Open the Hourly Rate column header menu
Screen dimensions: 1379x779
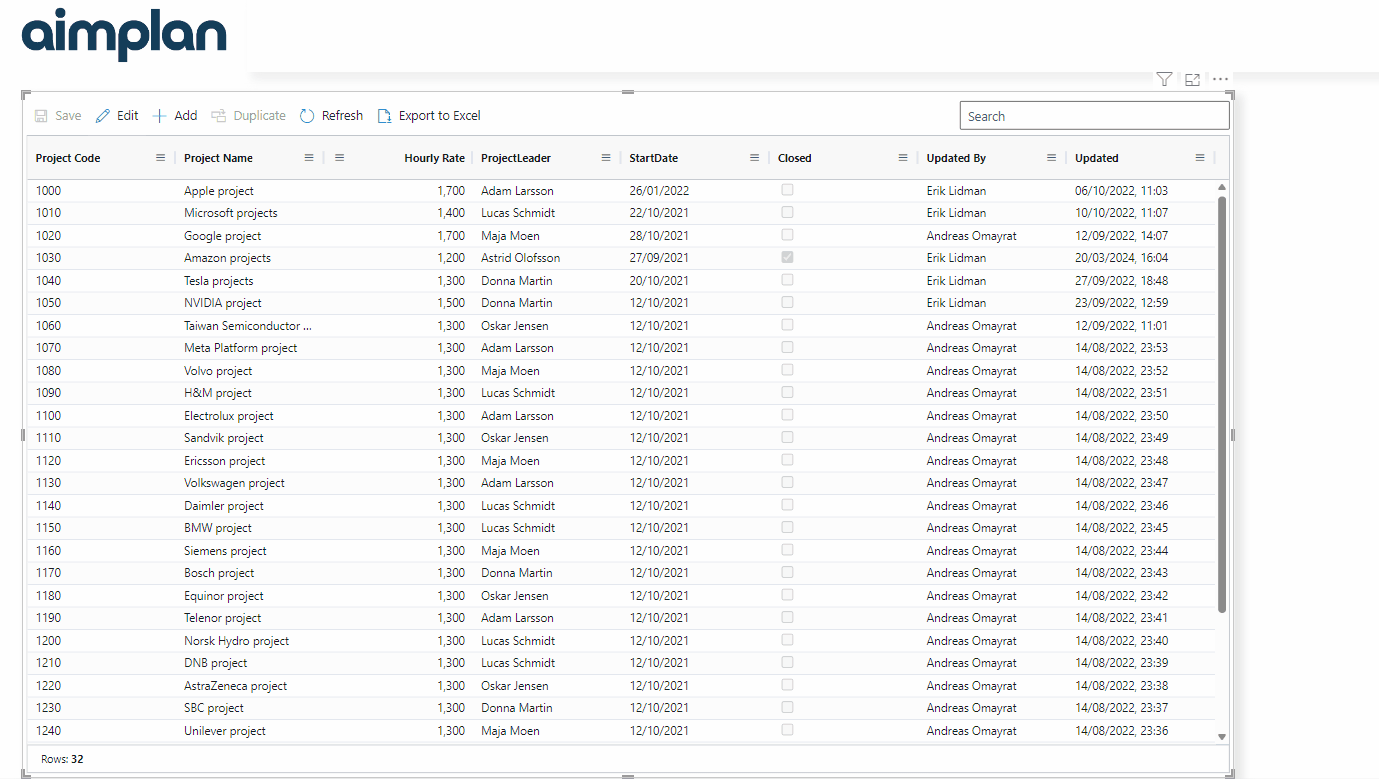point(339,157)
